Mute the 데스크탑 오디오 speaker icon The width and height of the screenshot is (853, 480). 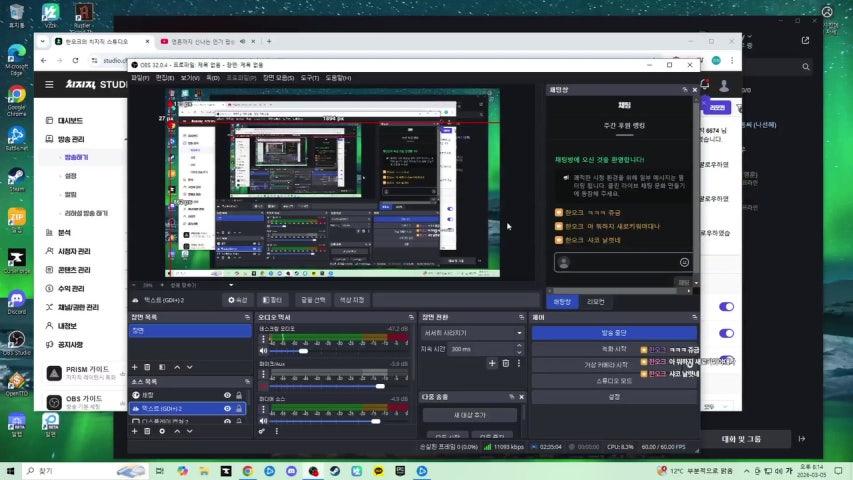264,351
